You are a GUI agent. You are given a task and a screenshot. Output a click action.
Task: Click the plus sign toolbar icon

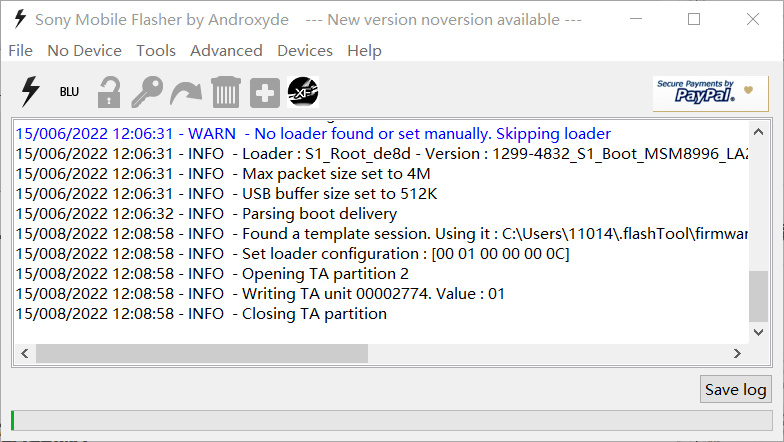(x=265, y=92)
